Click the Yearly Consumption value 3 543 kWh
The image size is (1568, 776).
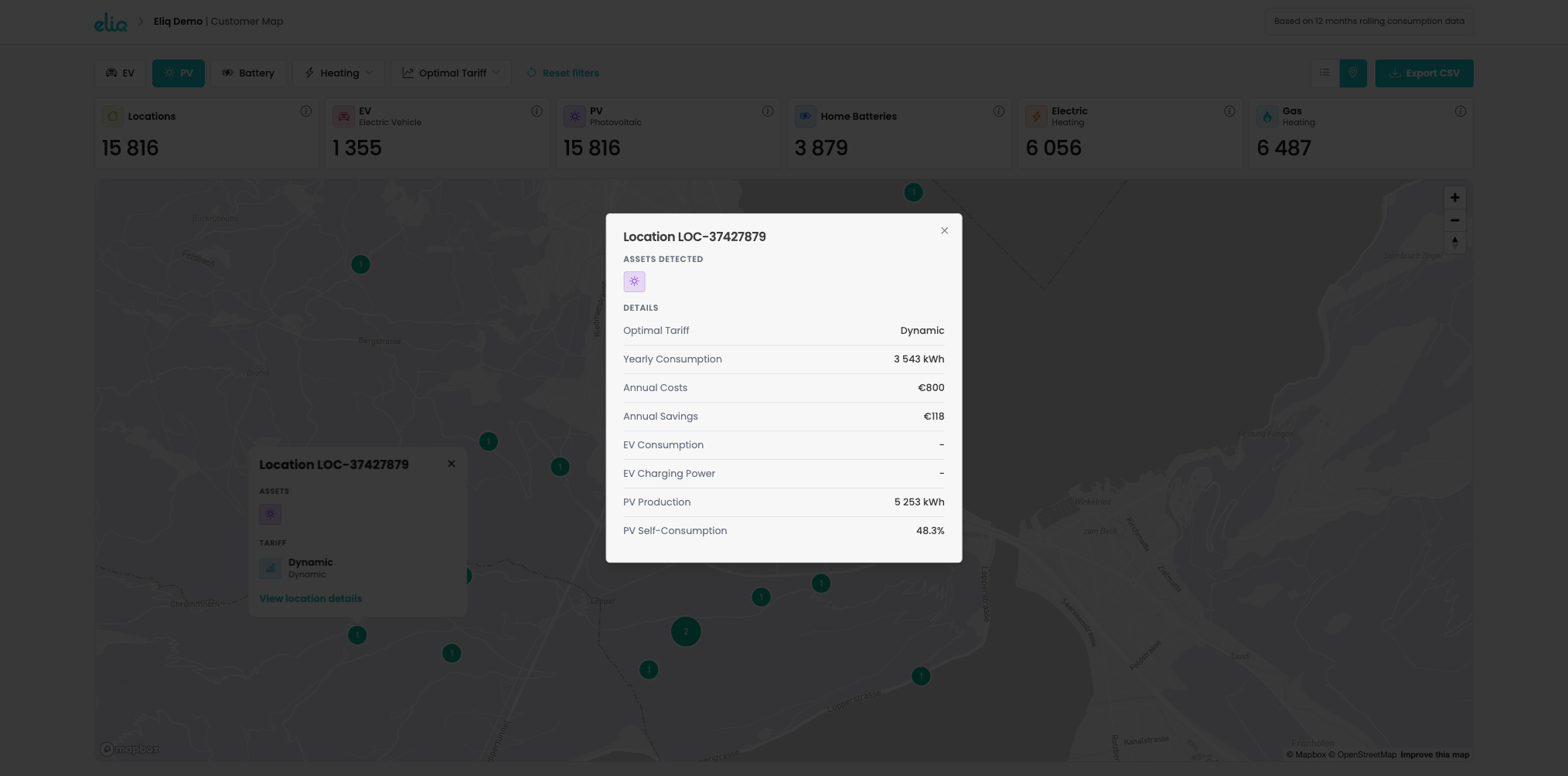click(x=919, y=359)
